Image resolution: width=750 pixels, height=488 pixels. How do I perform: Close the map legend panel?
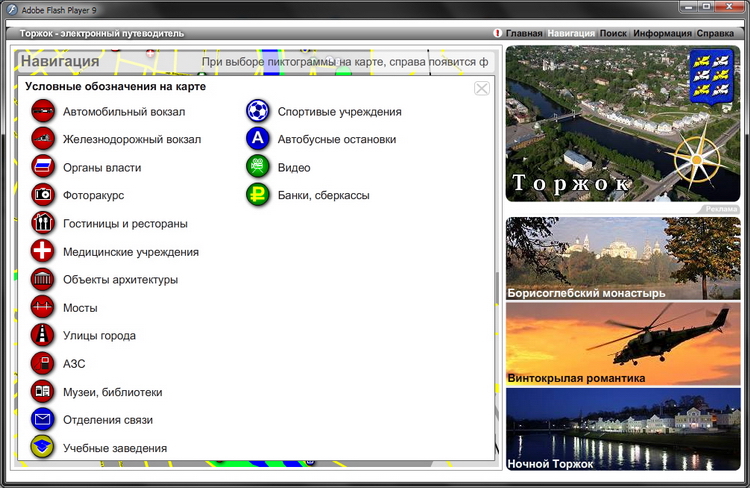482,88
